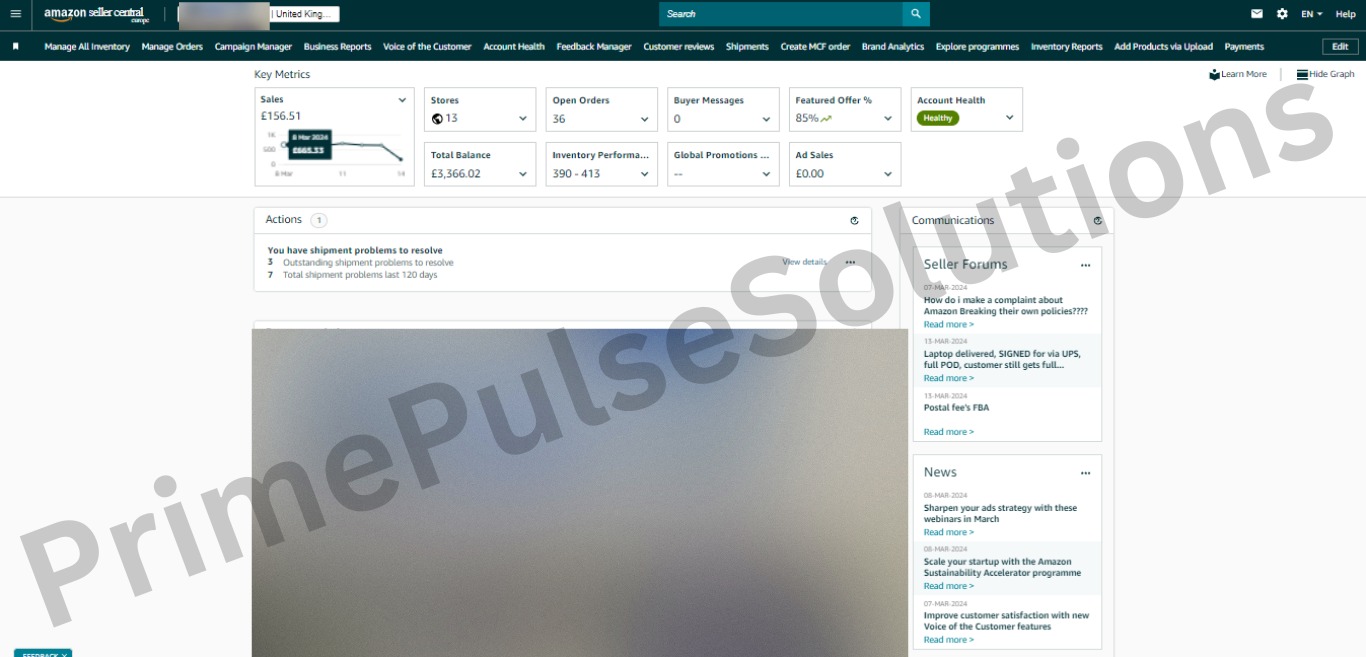Open the messages envelope icon

(1257, 14)
